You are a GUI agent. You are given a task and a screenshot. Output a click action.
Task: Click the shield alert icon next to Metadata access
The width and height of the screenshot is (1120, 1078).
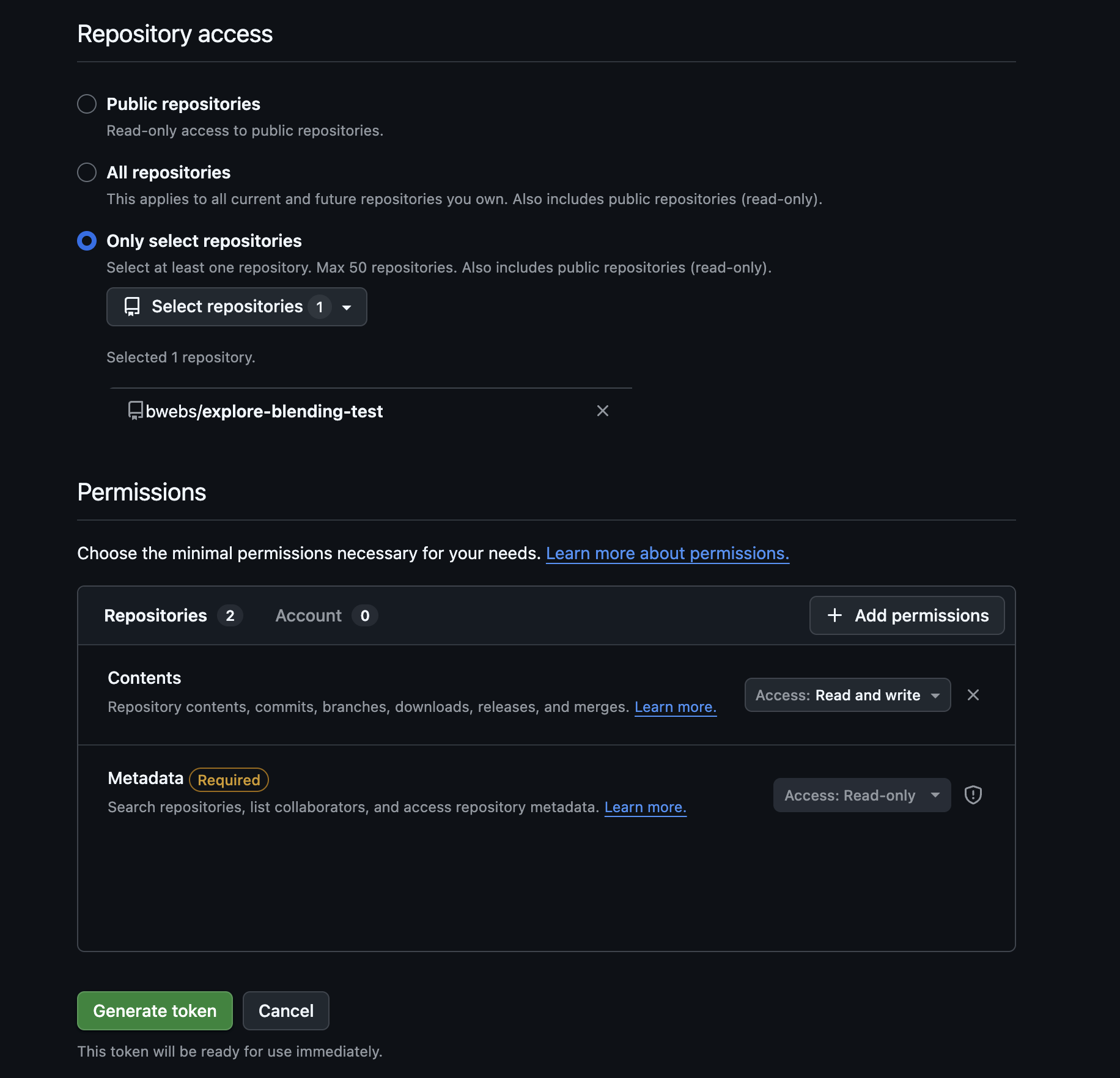coord(973,794)
